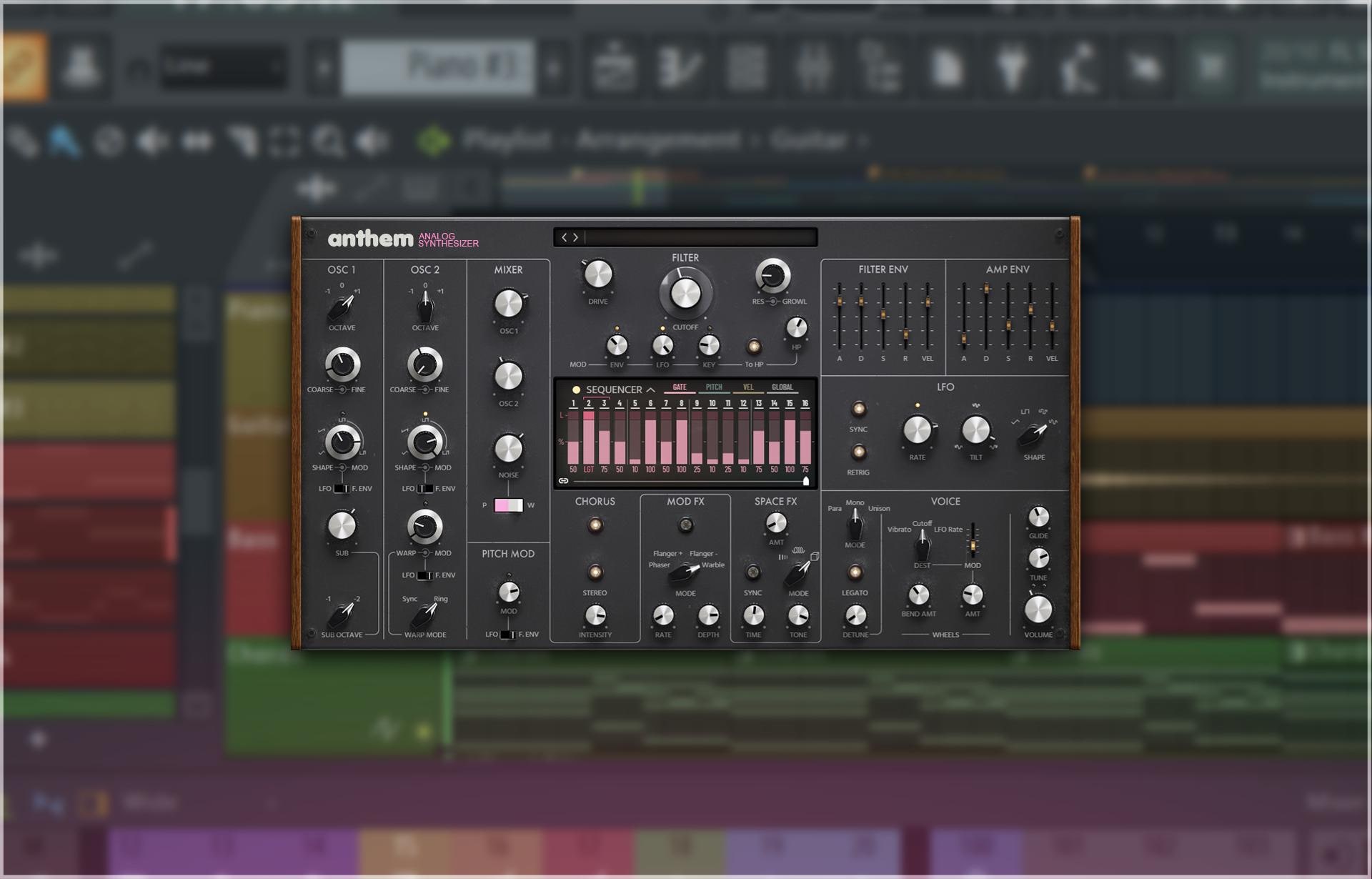This screenshot has width=1372, height=879.
Task: Click the mod wheel slider in Voice section
Action: [973, 540]
